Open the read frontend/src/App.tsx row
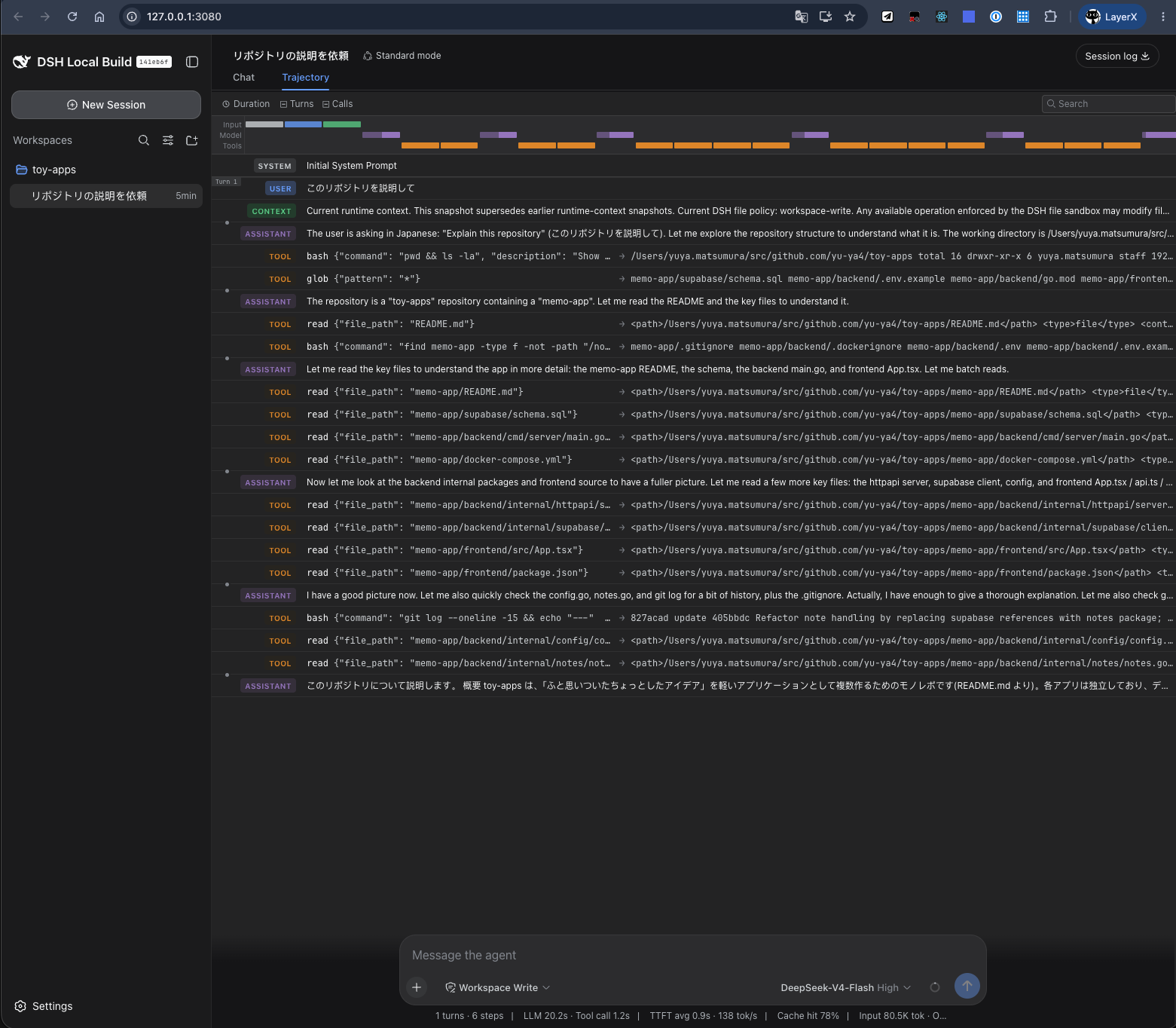The width and height of the screenshot is (1176, 1028). point(693,550)
